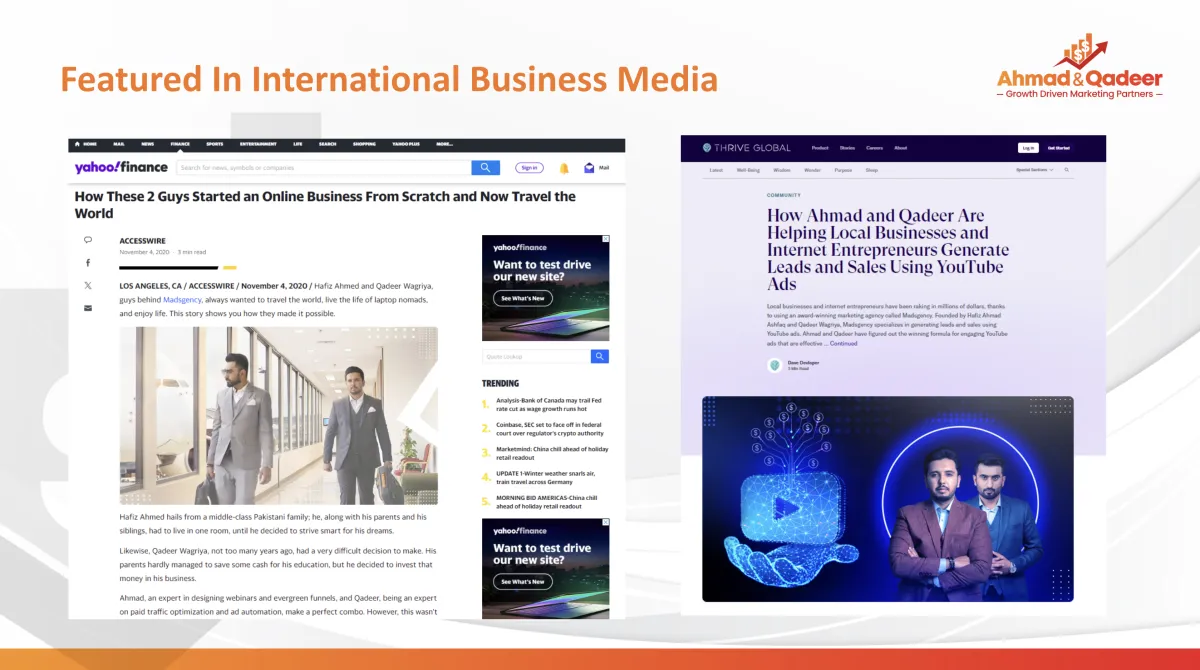The width and height of the screenshot is (1200, 670).
Task: Open Life in the Yahoo top bar
Action: point(298,144)
